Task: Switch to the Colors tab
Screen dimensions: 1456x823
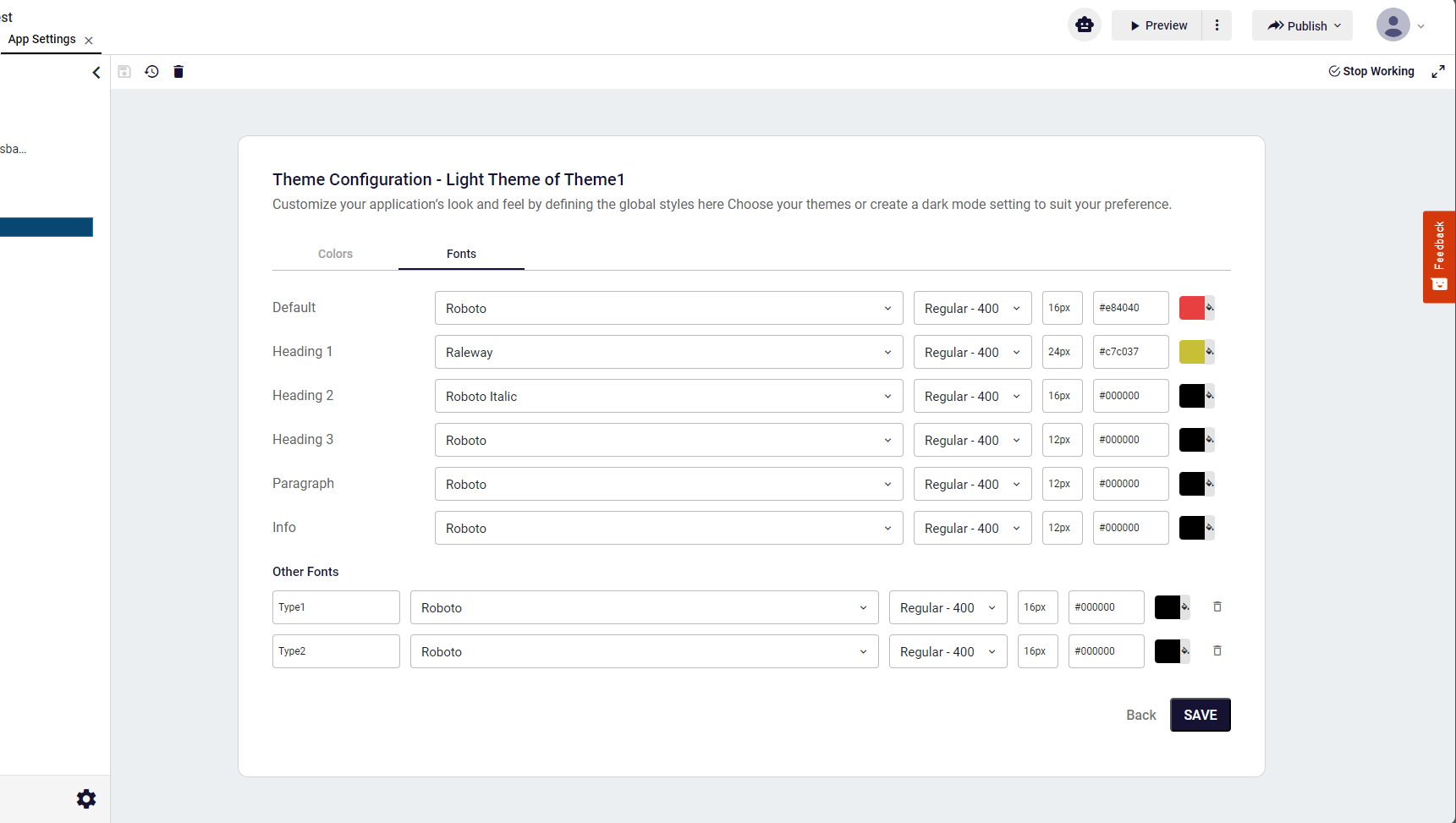Action: pos(335,254)
